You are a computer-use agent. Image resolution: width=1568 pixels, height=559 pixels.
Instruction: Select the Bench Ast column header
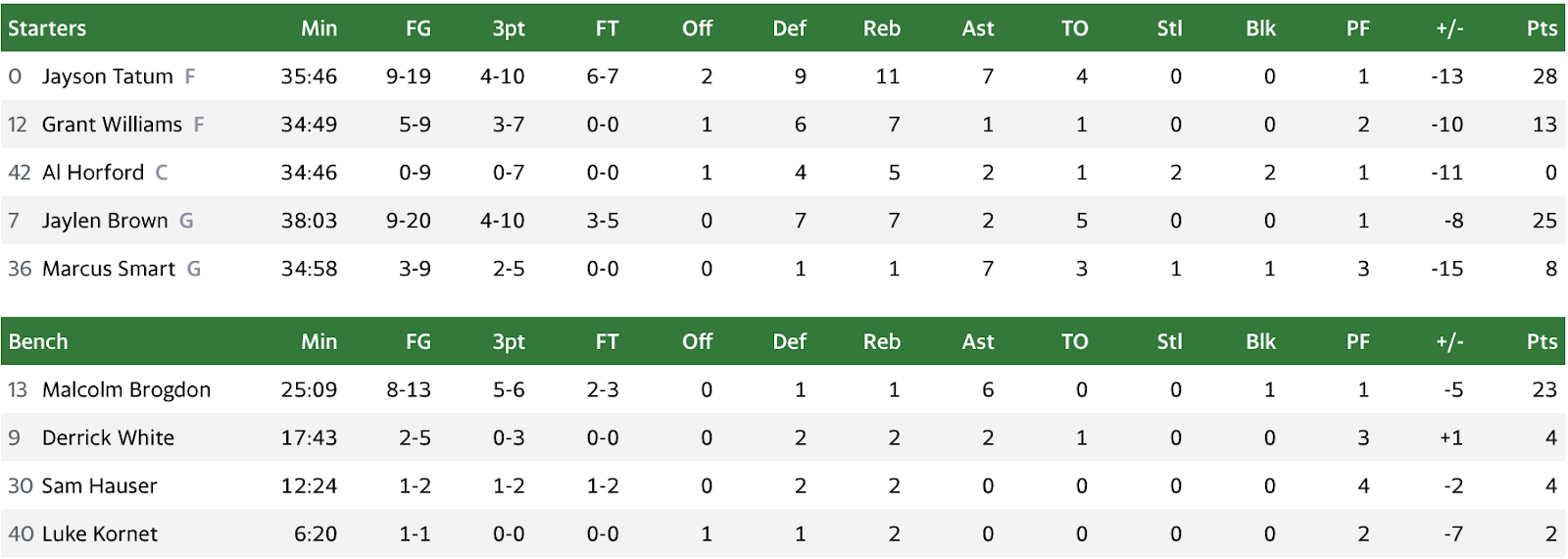tap(977, 341)
